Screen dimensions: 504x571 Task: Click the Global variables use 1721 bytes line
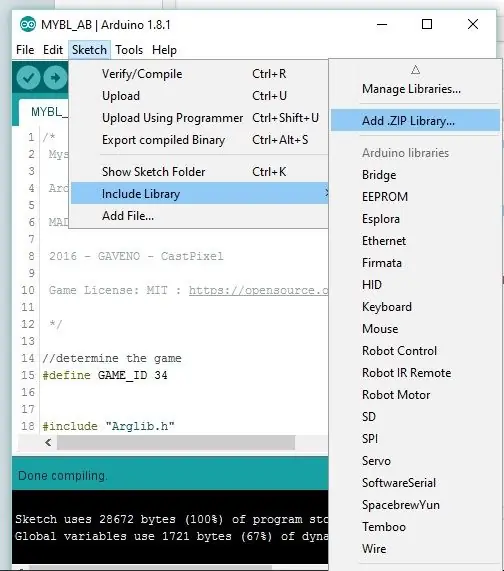(x=171, y=536)
